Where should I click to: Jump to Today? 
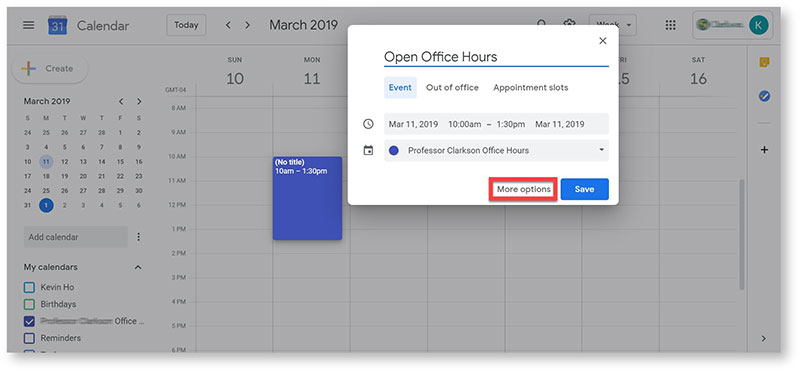tap(186, 25)
